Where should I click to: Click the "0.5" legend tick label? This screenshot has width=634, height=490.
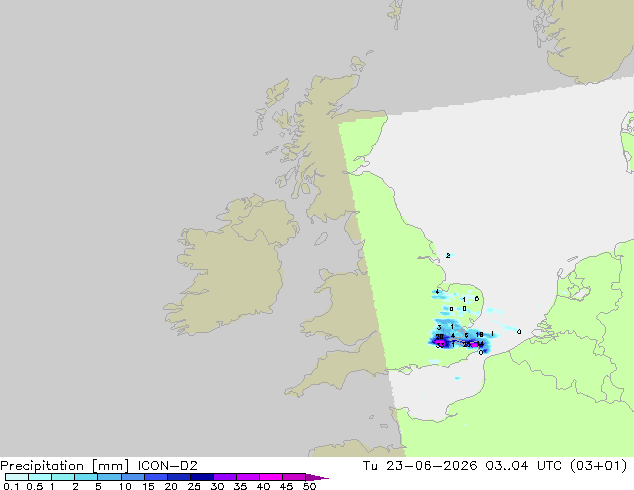coord(34,486)
